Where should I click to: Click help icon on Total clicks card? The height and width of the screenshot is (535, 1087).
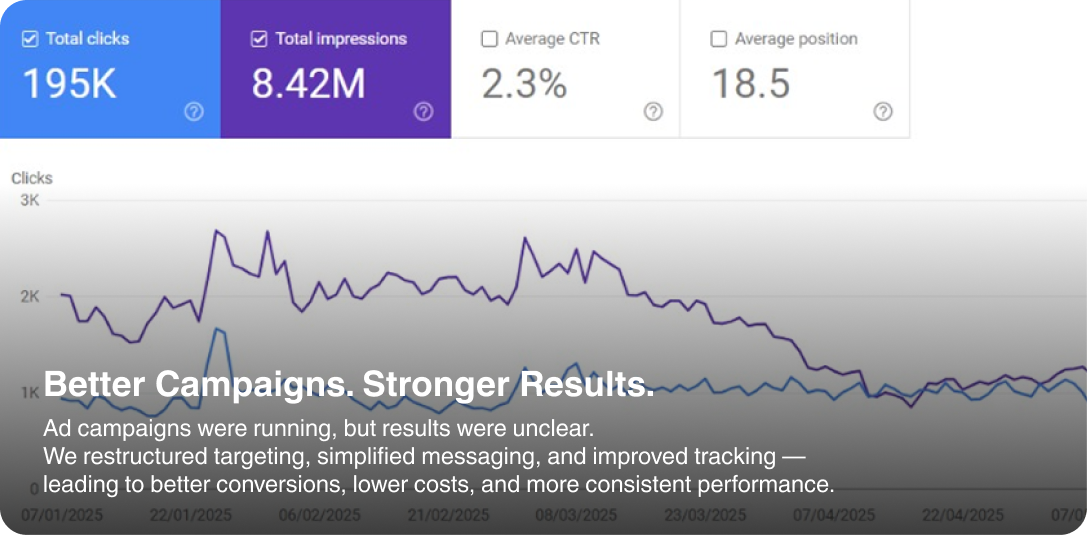tap(194, 112)
